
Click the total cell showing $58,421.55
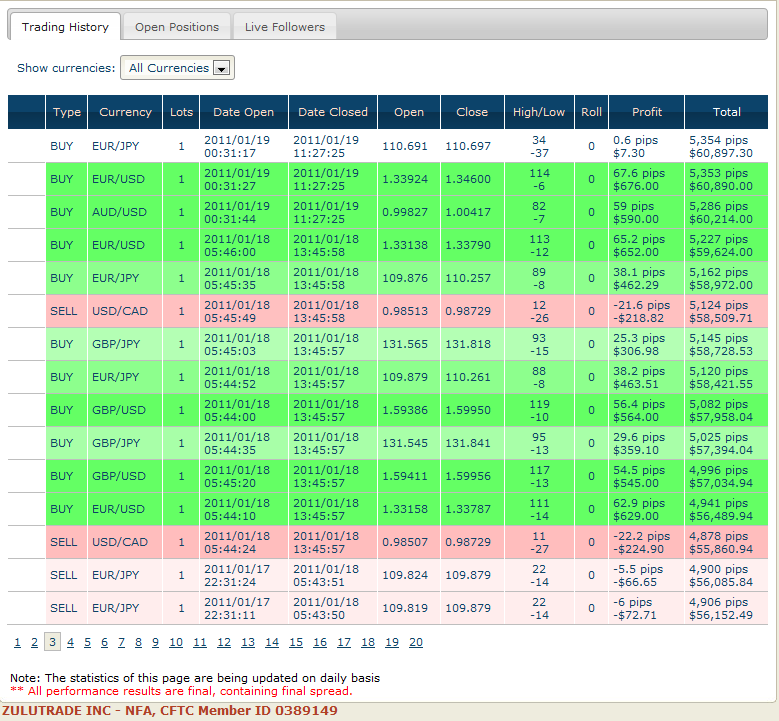[x=726, y=378]
